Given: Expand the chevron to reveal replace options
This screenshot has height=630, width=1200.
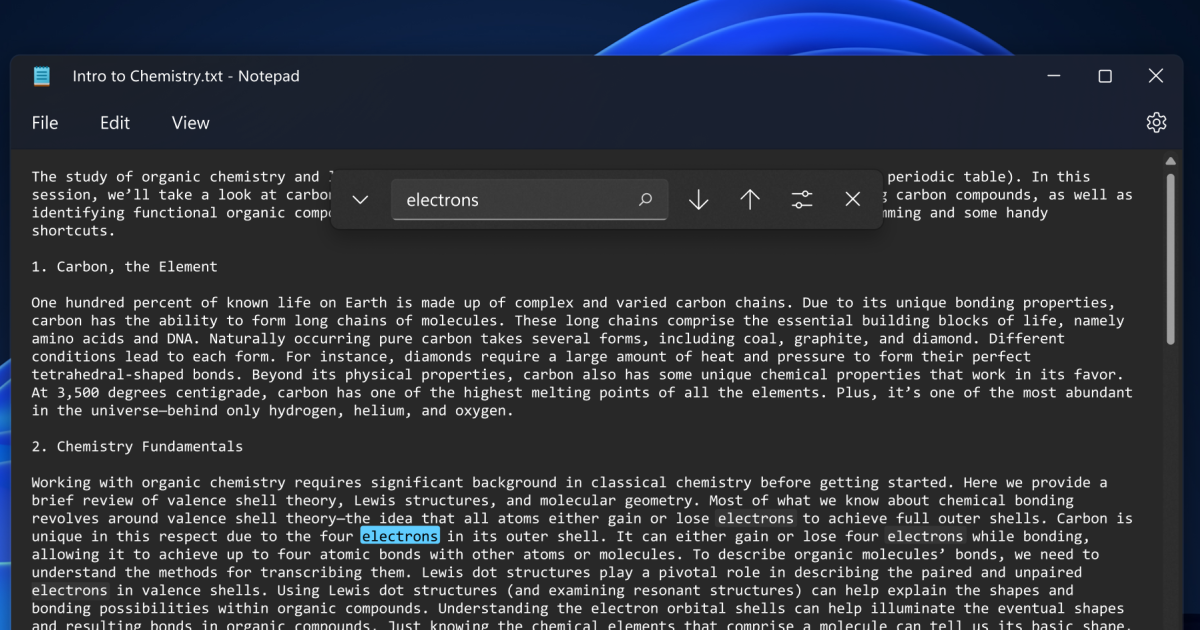Looking at the screenshot, I should (x=359, y=199).
